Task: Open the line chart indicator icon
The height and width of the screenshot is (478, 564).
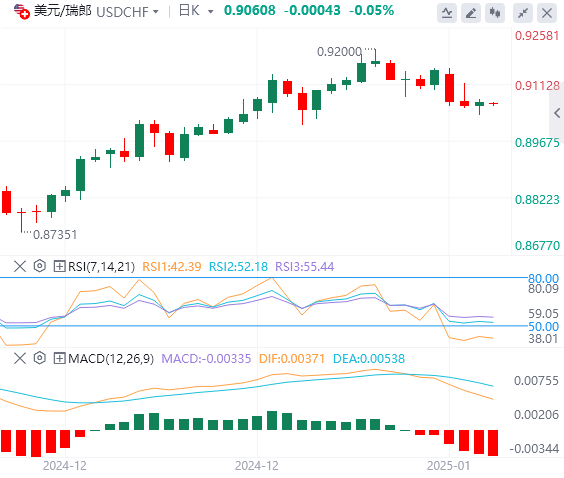Action: coord(447,14)
